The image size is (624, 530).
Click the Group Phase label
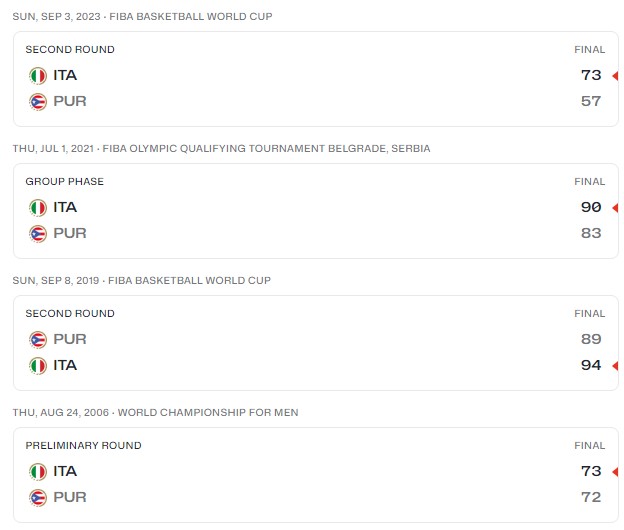click(x=64, y=181)
